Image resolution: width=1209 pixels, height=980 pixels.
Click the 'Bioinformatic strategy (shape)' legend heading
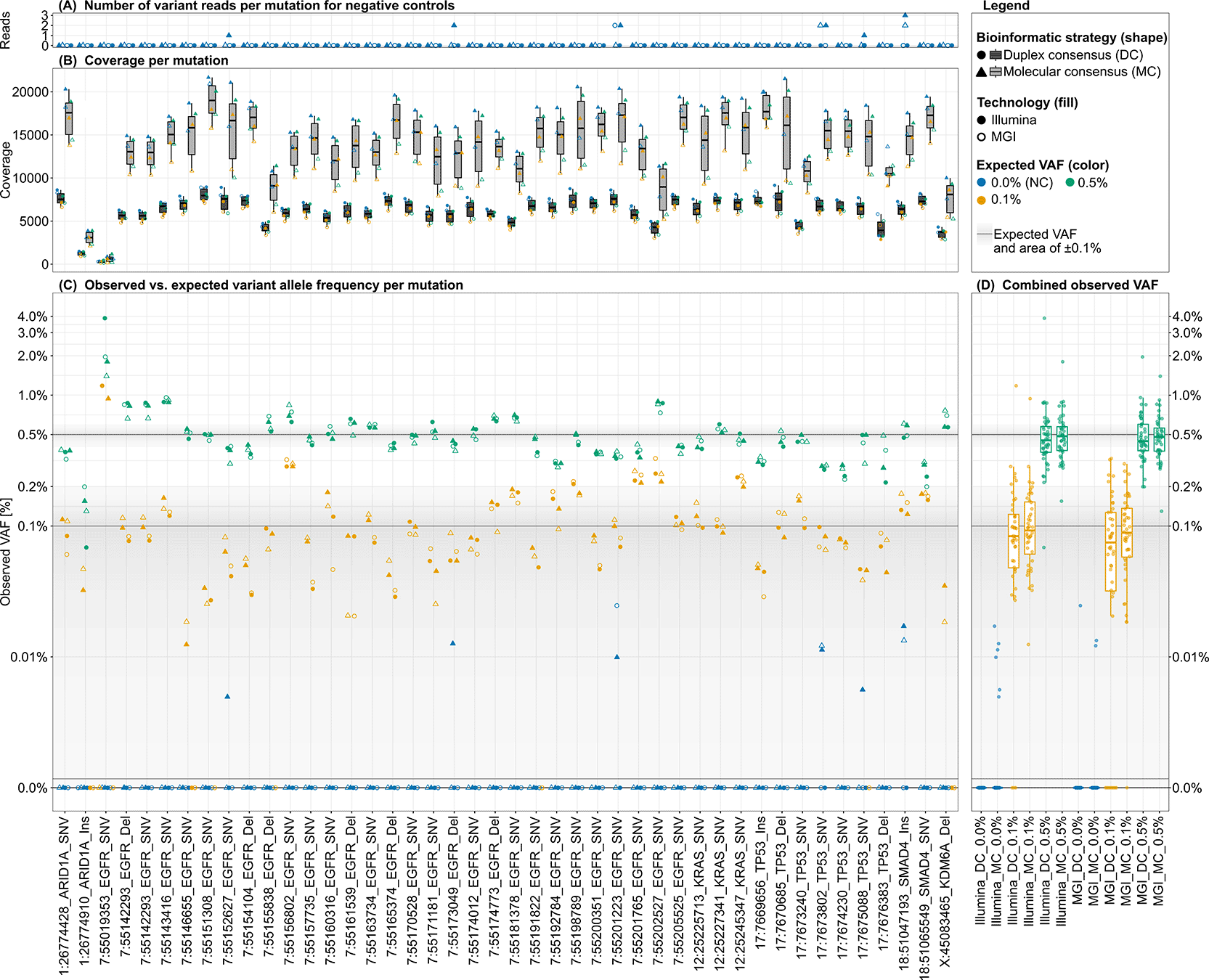tap(1072, 38)
